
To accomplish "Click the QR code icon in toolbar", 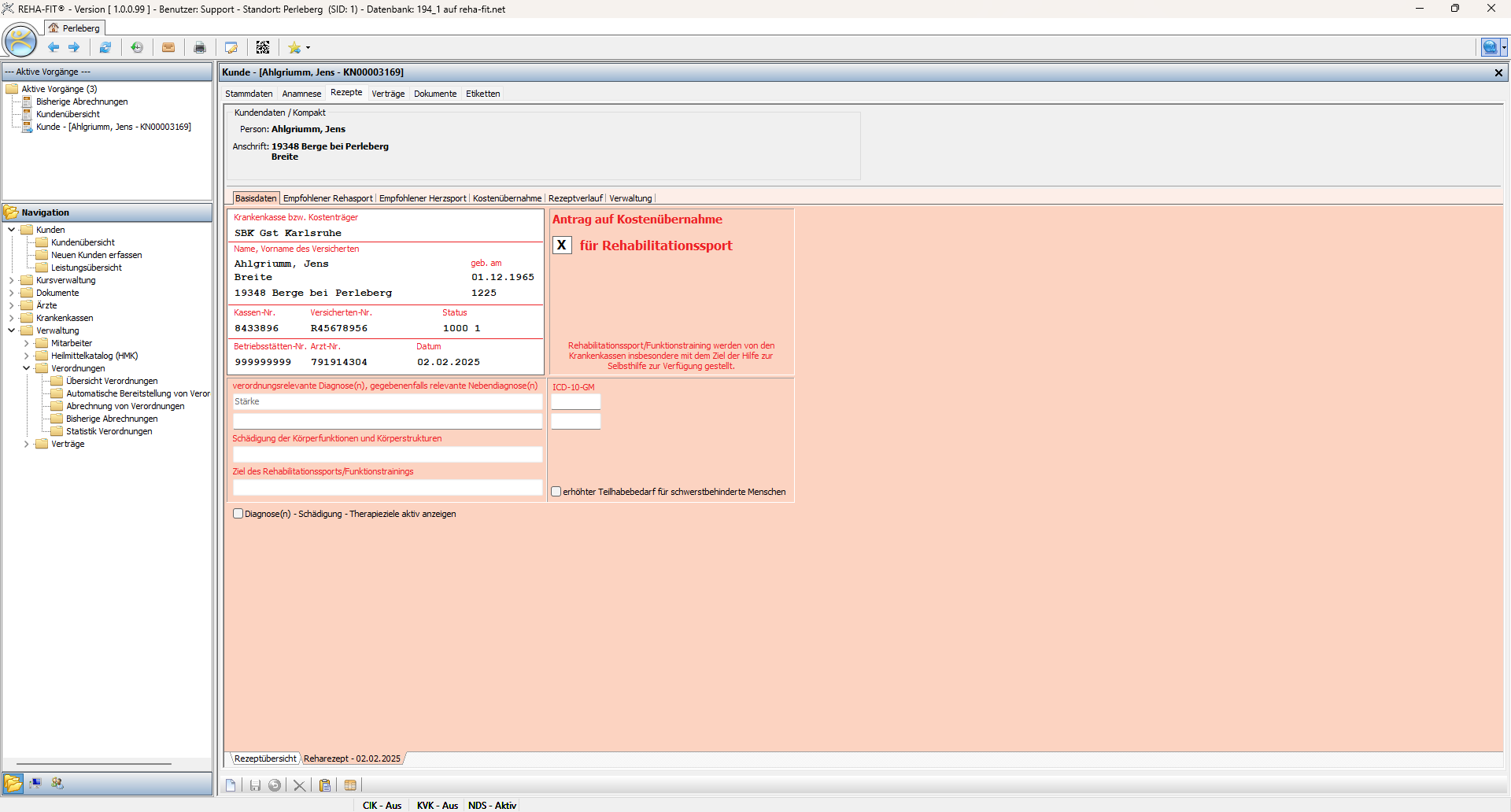I will pos(263,47).
